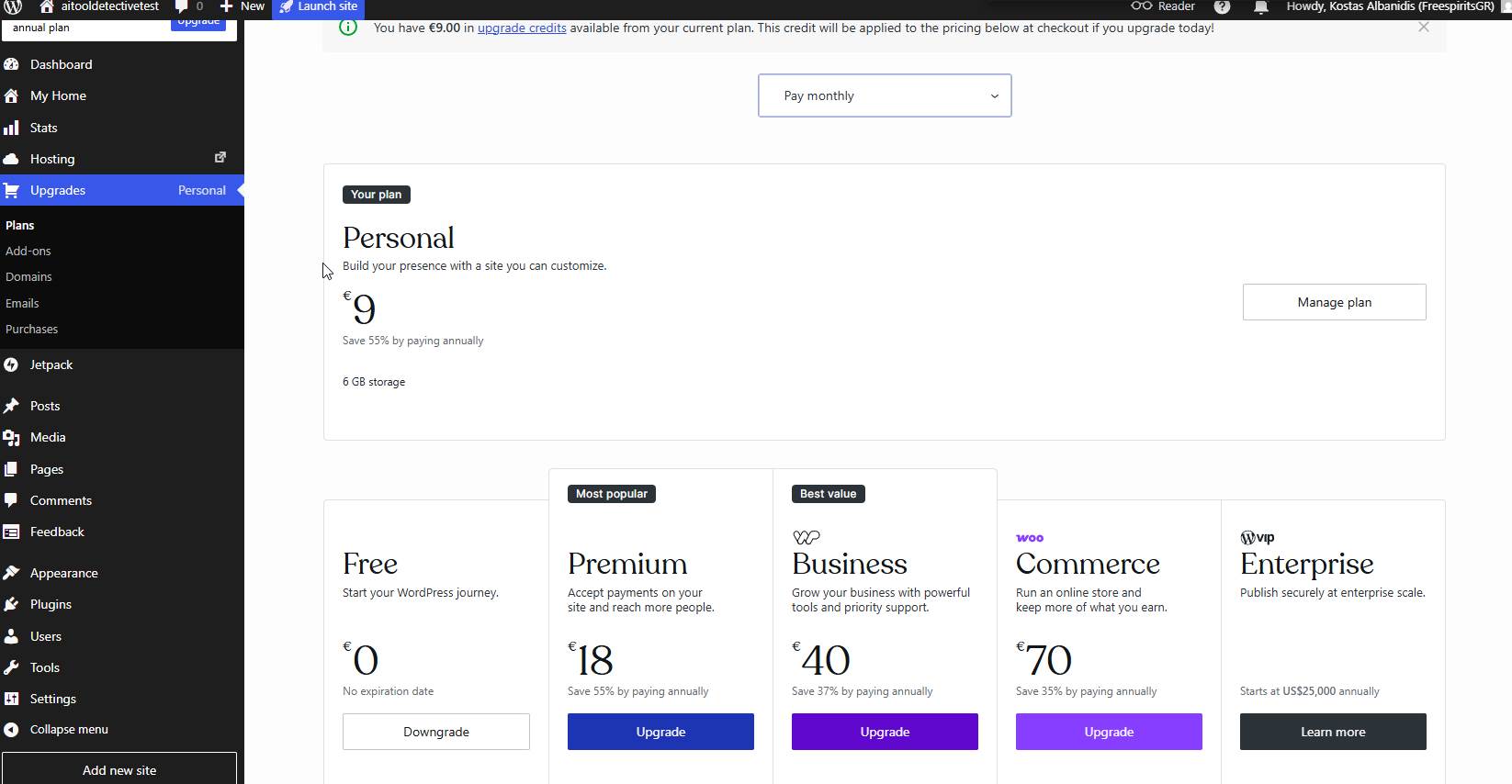Viewport: 1512px width, 784px height.
Task: Select Add-ons submenu item
Action: point(28,251)
